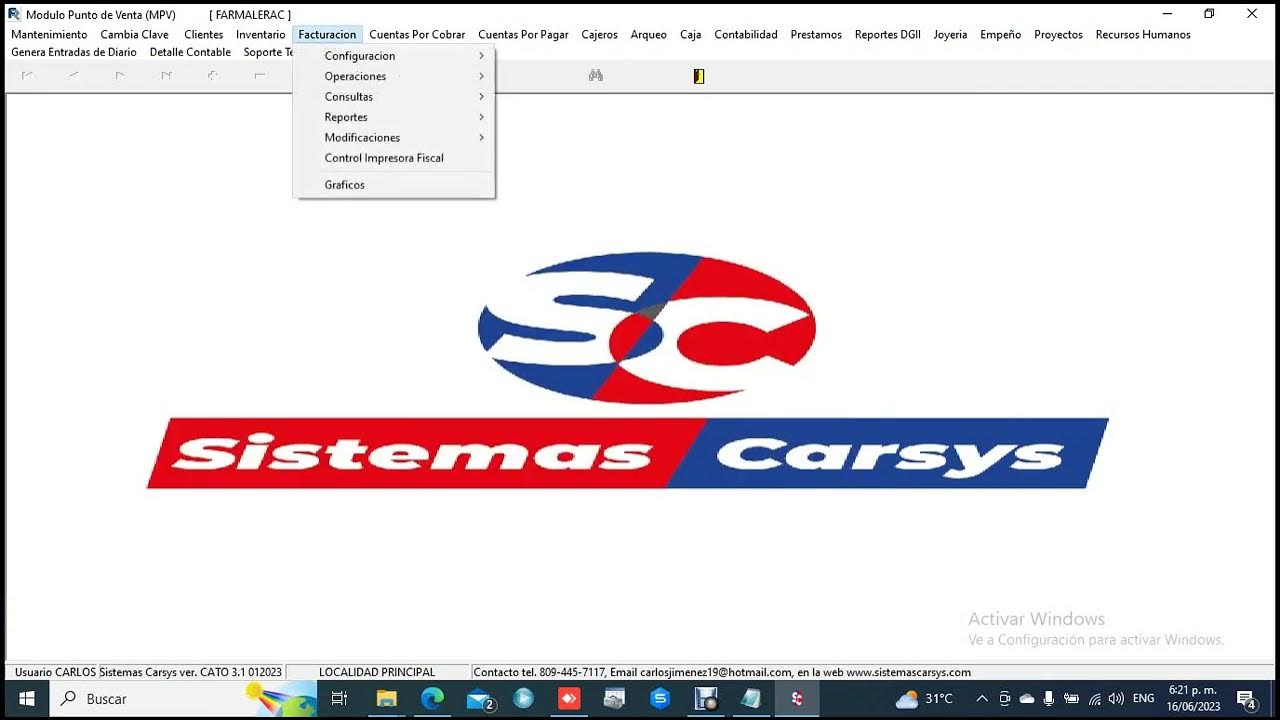Screen dimensions: 1280x720
Task: Open the Clientes menu
Action: [204, 34]
